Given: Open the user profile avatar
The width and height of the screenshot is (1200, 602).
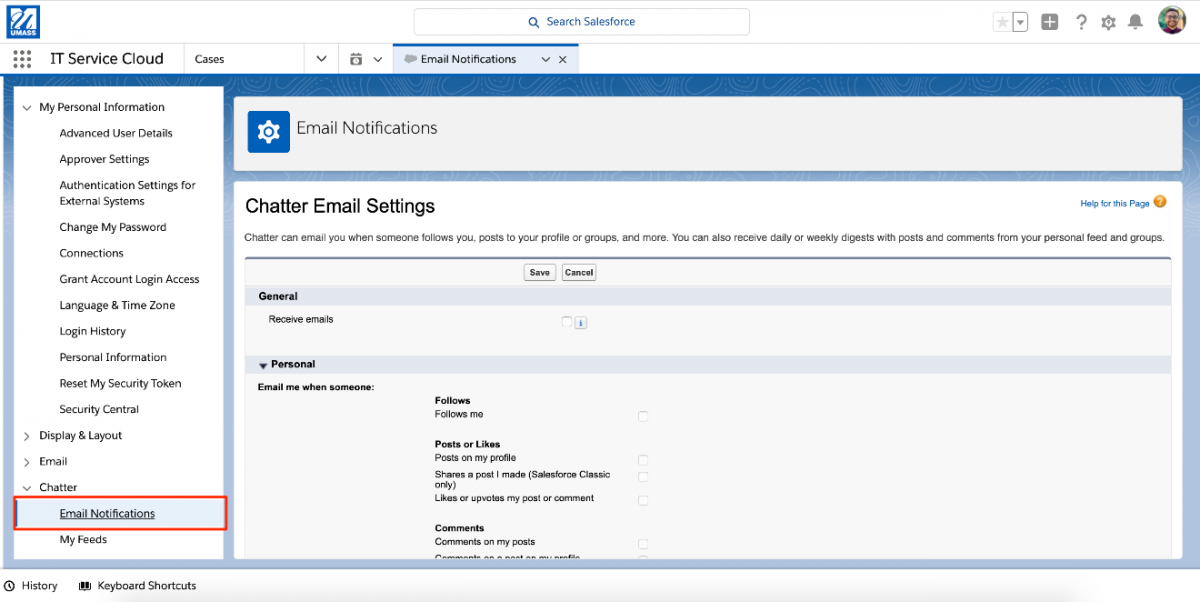Looking at the screenshot, I should [x=1172, y=21].
